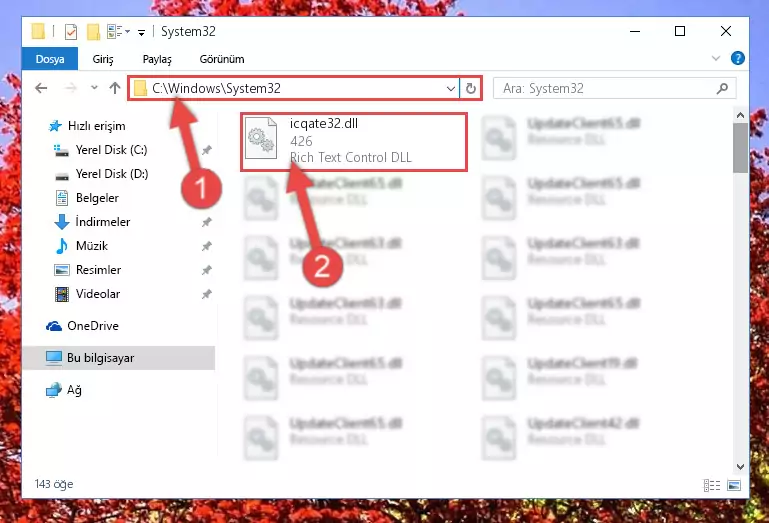This screenshot has width=769, height=523.
Task: Select Ağ in navigation pane
Action: click(64, 390)
